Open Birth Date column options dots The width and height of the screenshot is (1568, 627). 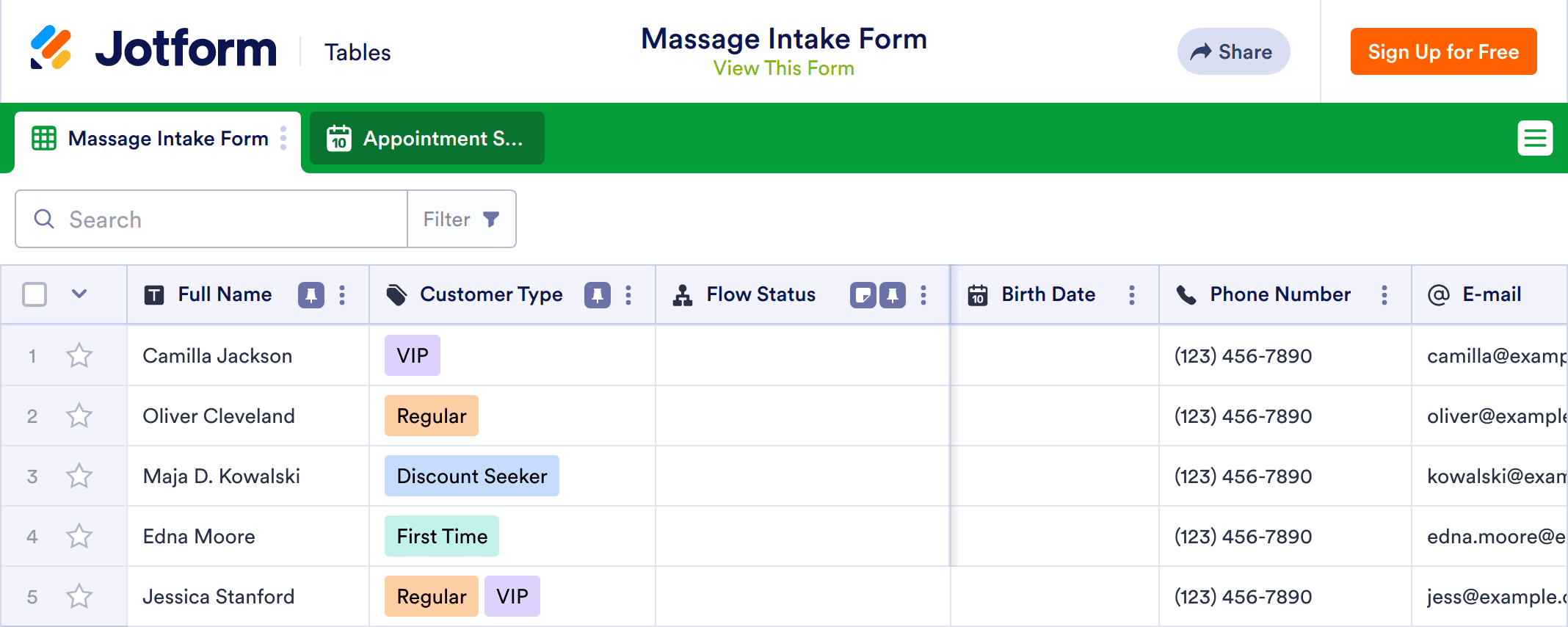(1131, 295)
